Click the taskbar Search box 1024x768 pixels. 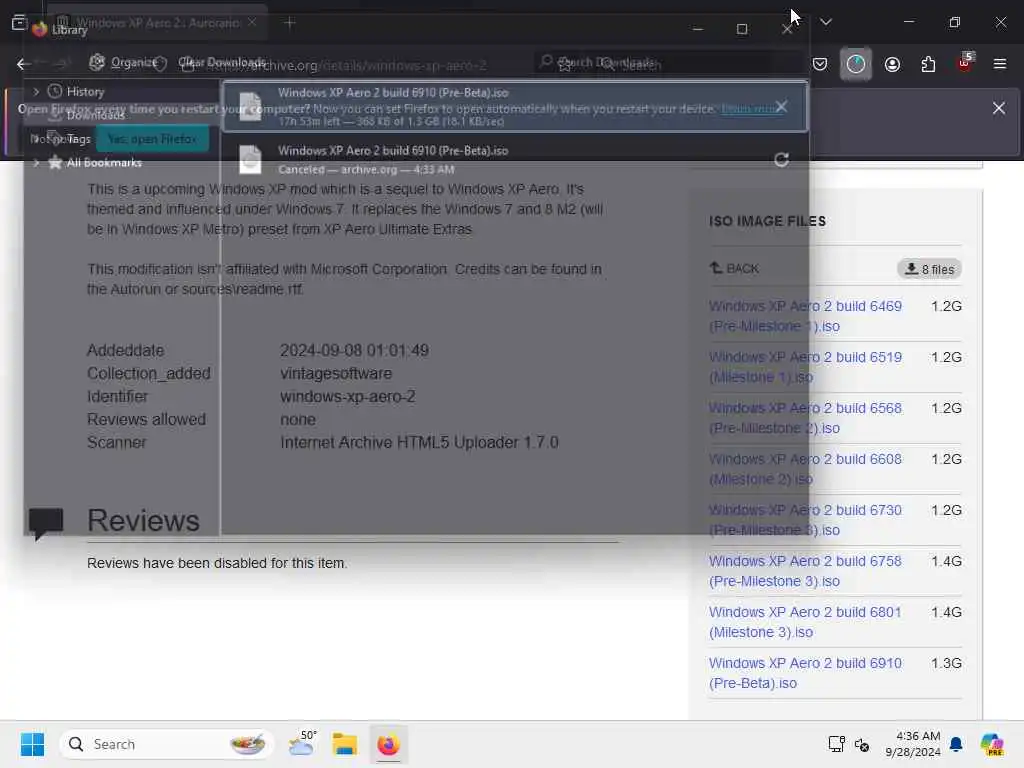click(167, 744)
